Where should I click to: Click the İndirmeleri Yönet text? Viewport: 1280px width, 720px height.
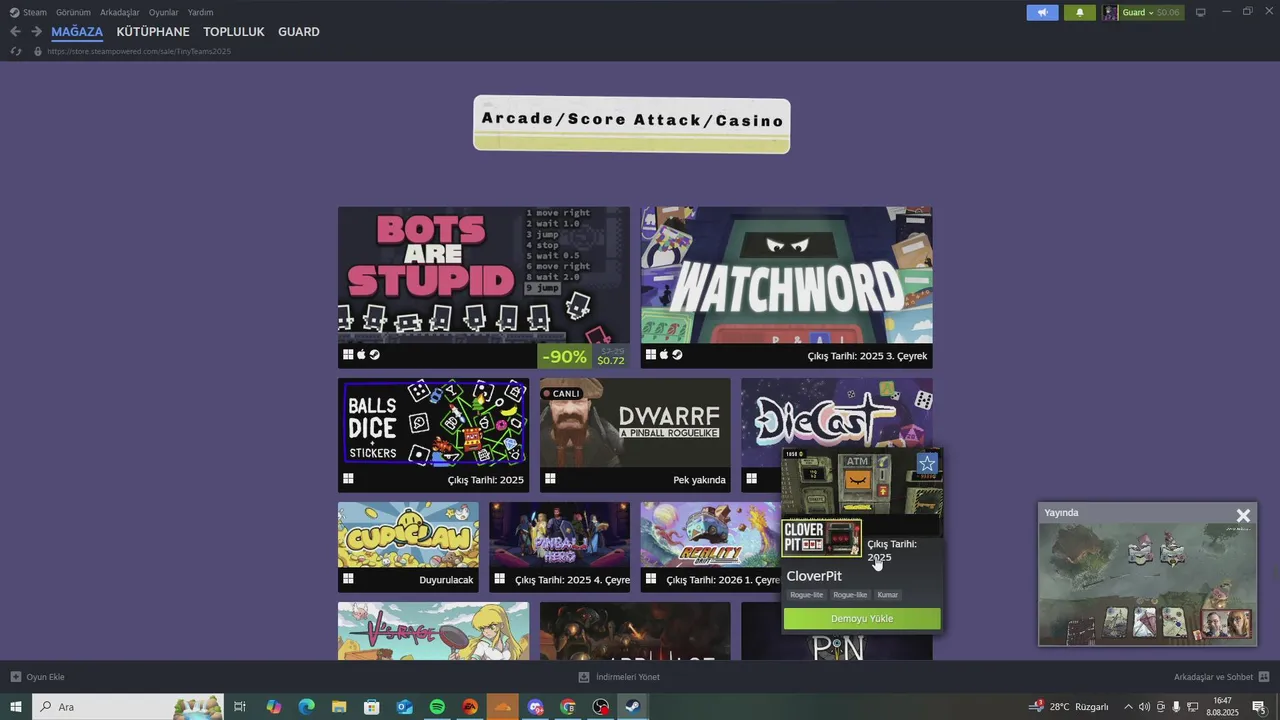click(x=628, y=677)
